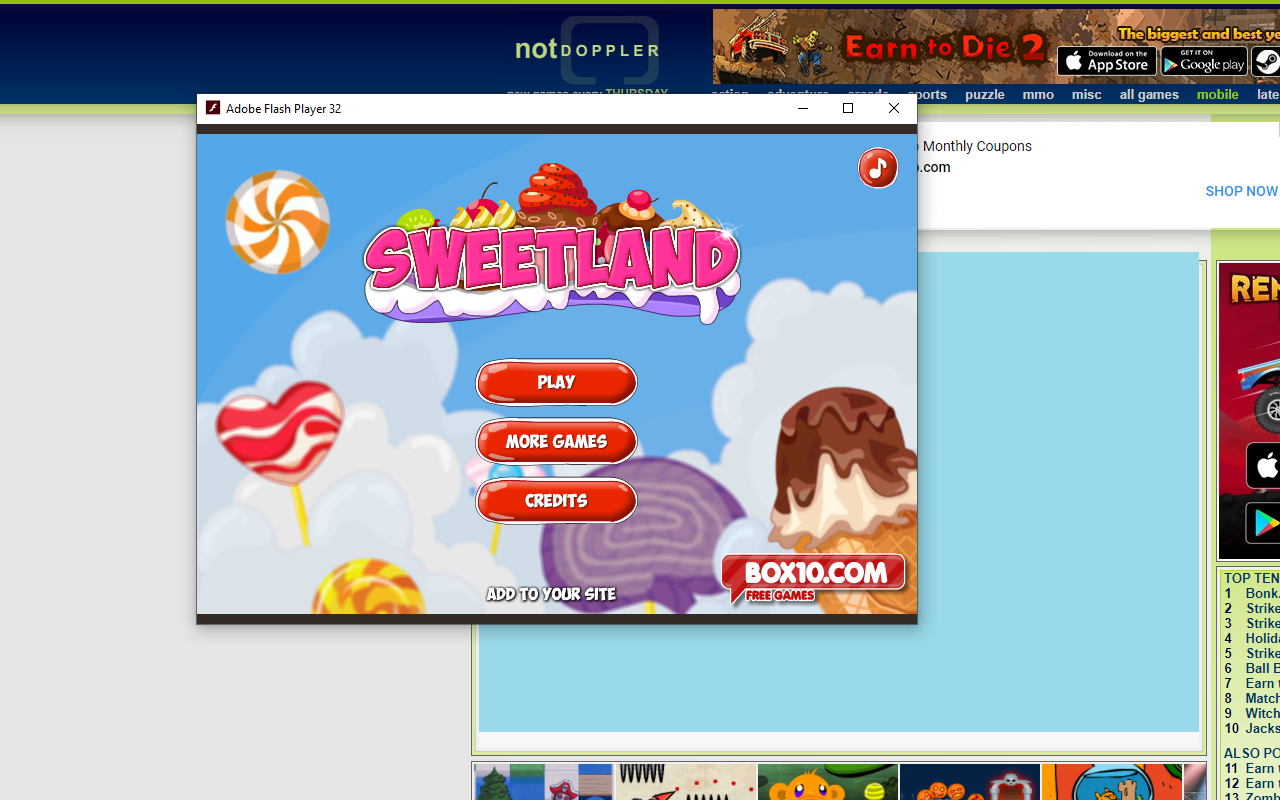The image size is (1280, 800).
Task: Open the Get it on Google Play badge
Action: [1204, 61]
